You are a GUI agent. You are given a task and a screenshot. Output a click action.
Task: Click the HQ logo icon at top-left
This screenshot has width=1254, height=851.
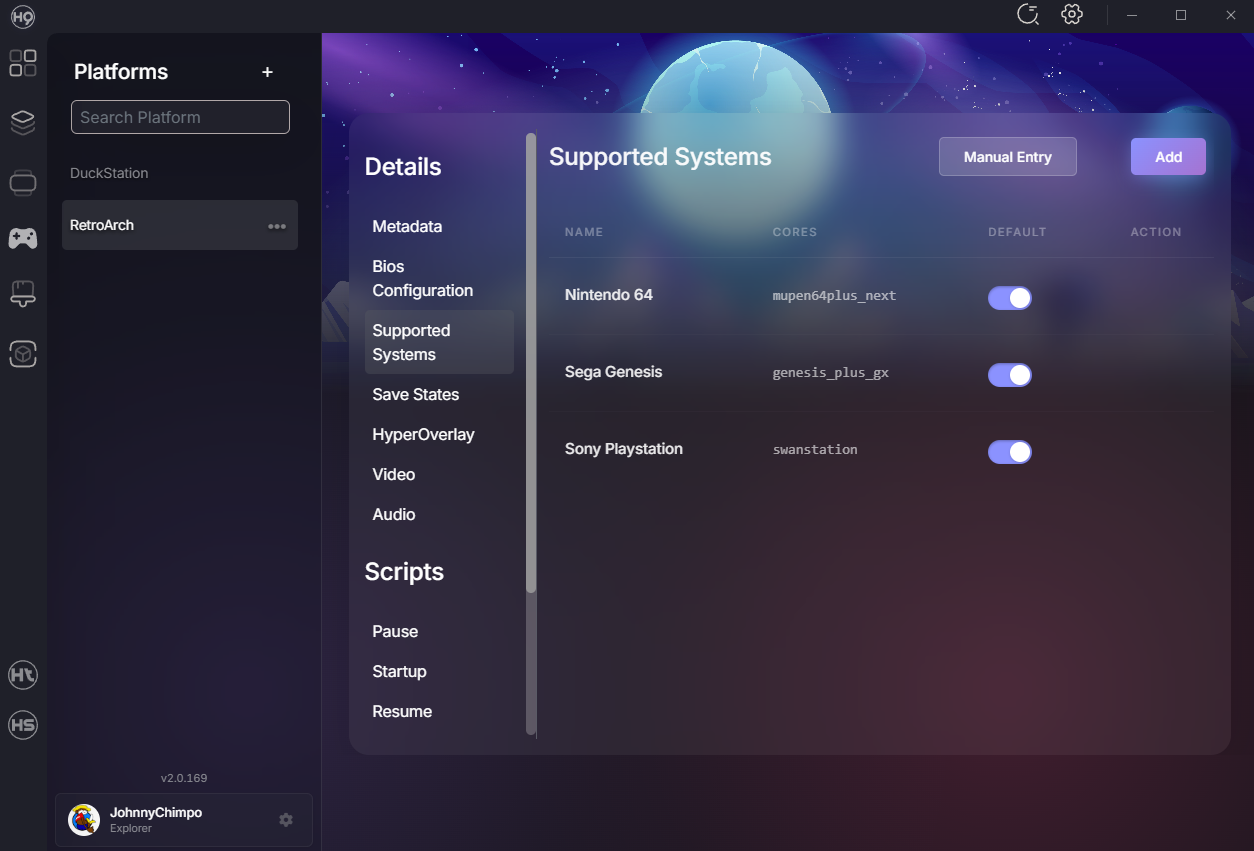point(23,16)
